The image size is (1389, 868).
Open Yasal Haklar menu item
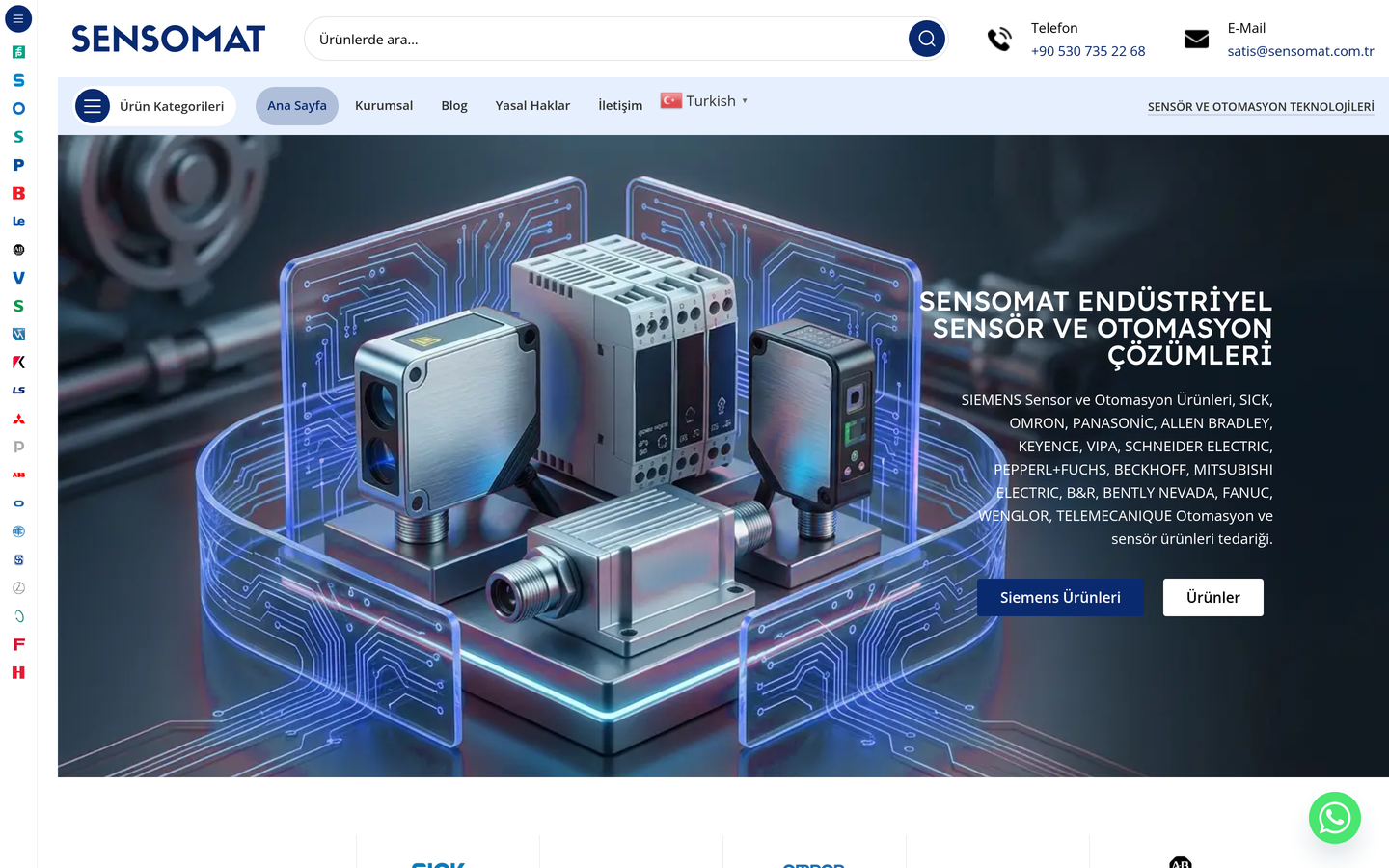pos(532,106)
